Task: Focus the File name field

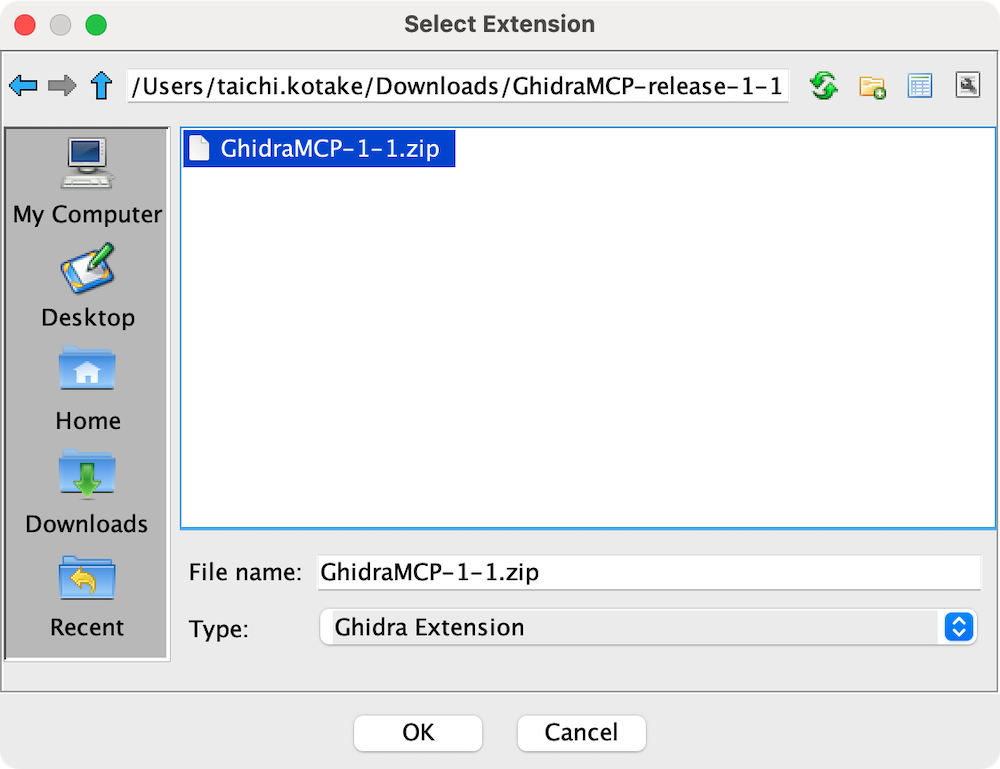Action: [x=649, y=572]
